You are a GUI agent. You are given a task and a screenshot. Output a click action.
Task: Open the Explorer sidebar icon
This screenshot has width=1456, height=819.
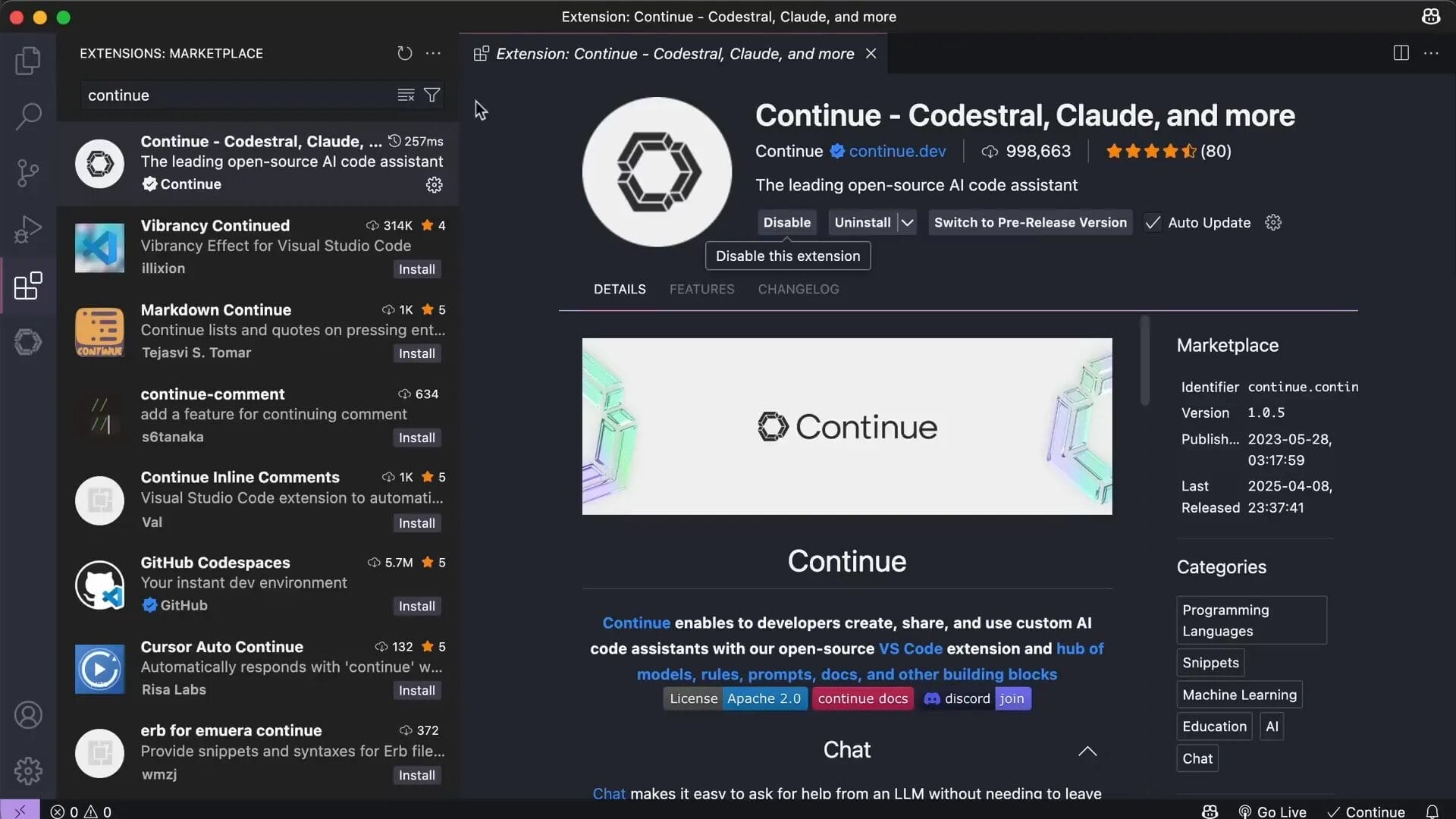point(28,60)
